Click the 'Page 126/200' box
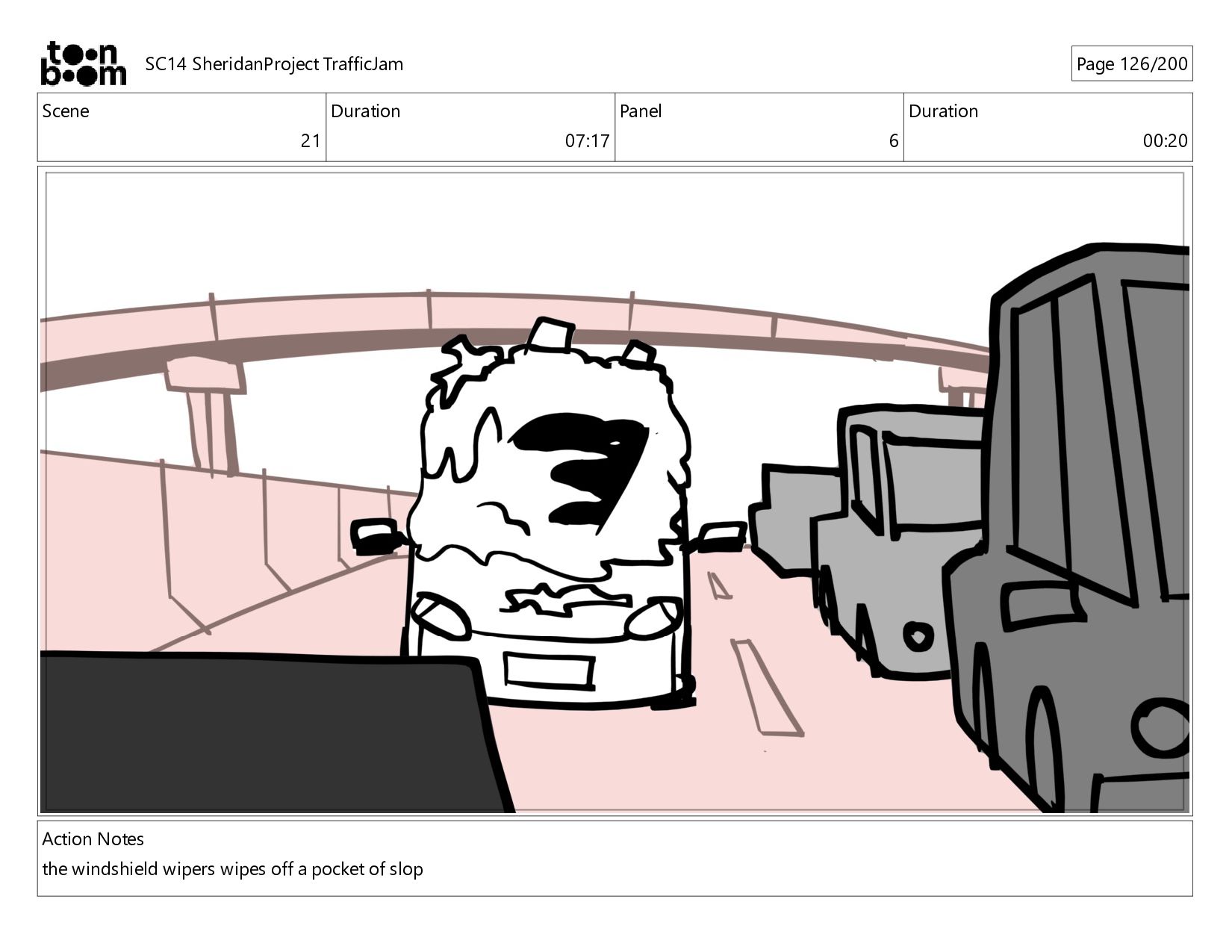 point(1131,64)
